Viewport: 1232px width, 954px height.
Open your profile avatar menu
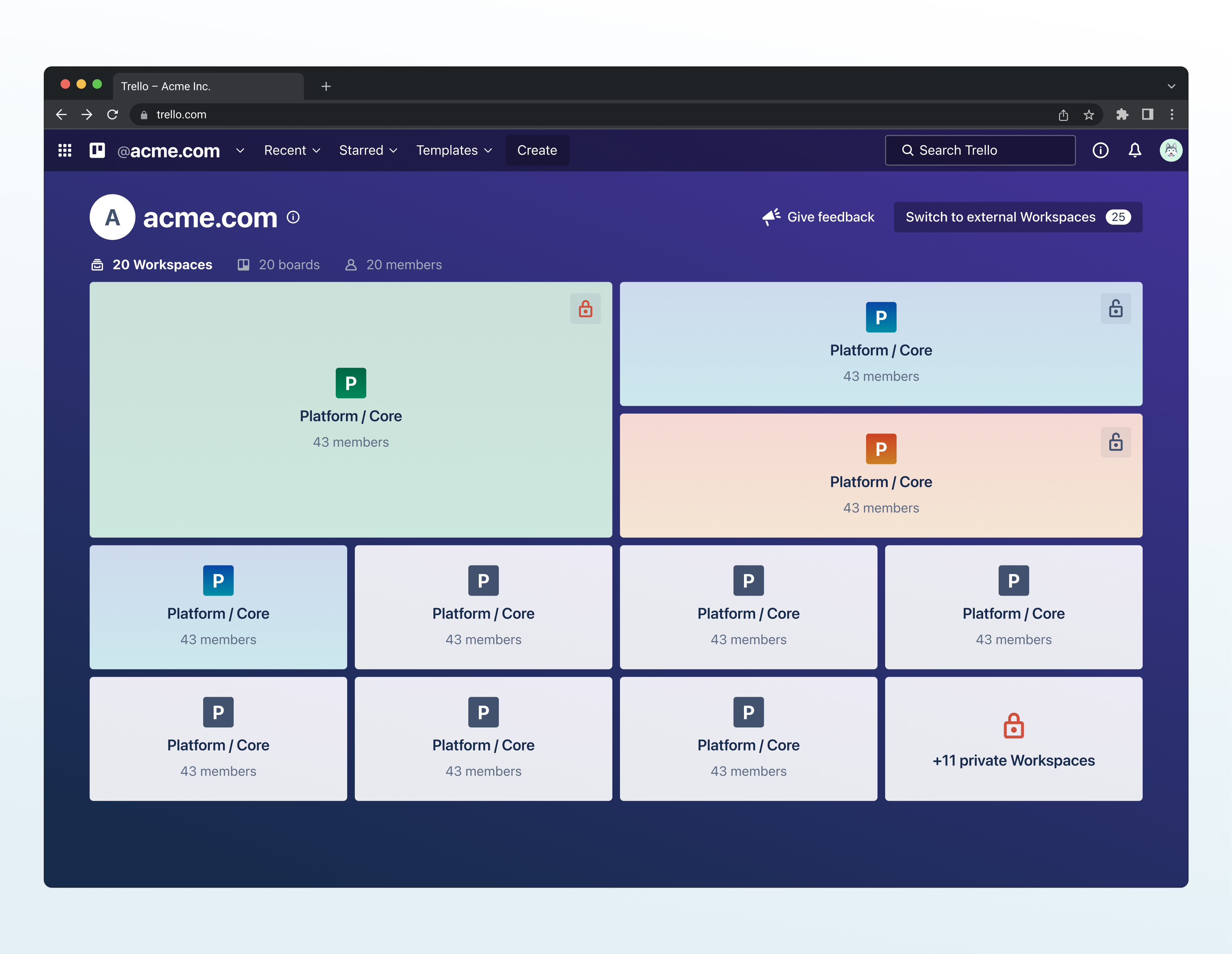1171,151
